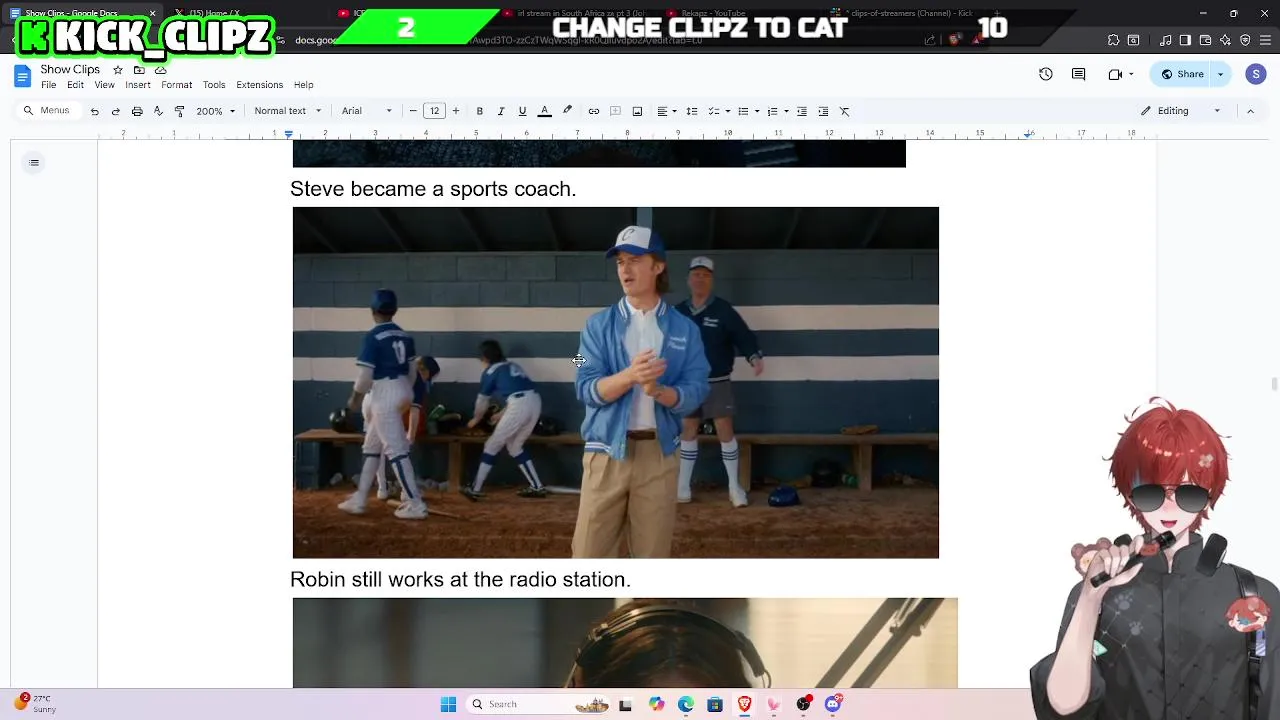Select the Paint format roller icon

180,111
